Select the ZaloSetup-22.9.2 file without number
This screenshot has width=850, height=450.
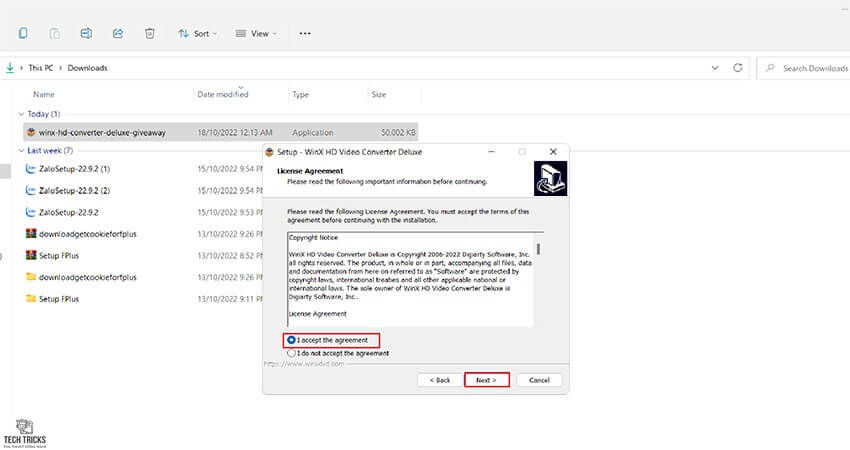(68, 213)
